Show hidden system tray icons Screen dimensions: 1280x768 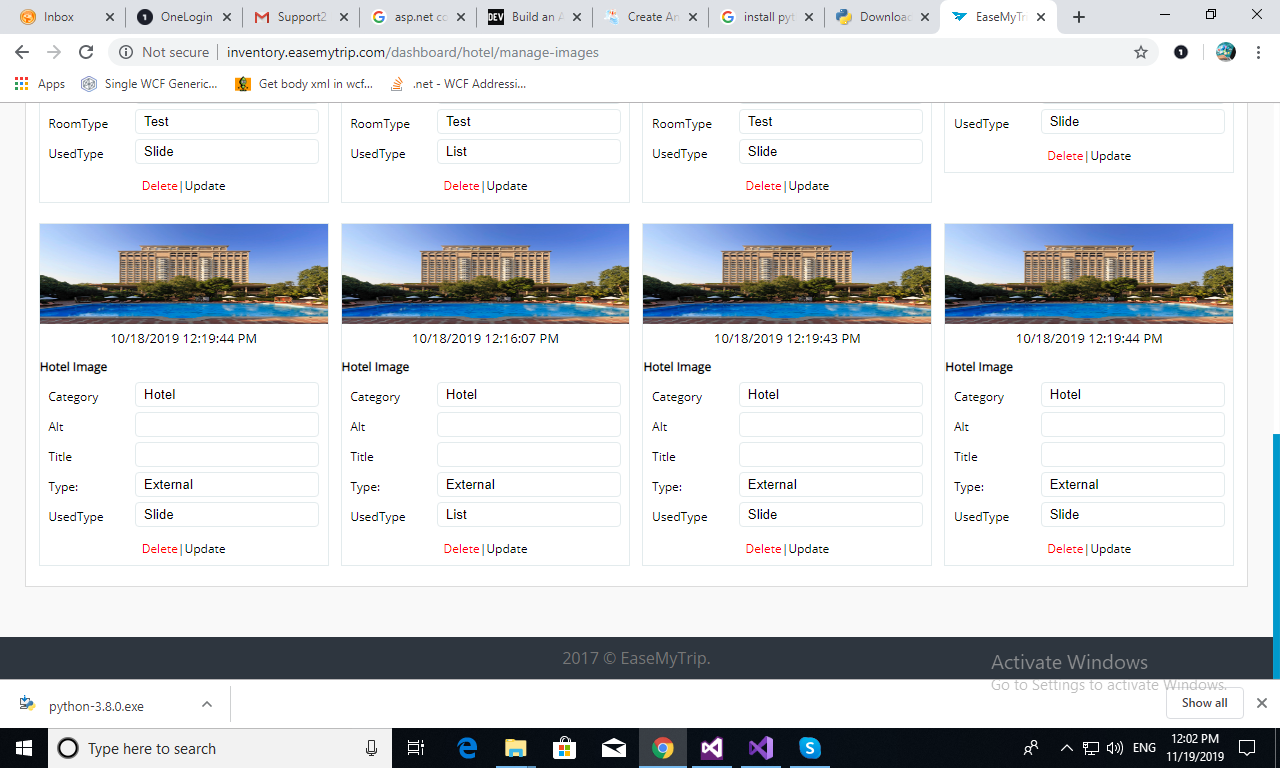(1066, 748)
